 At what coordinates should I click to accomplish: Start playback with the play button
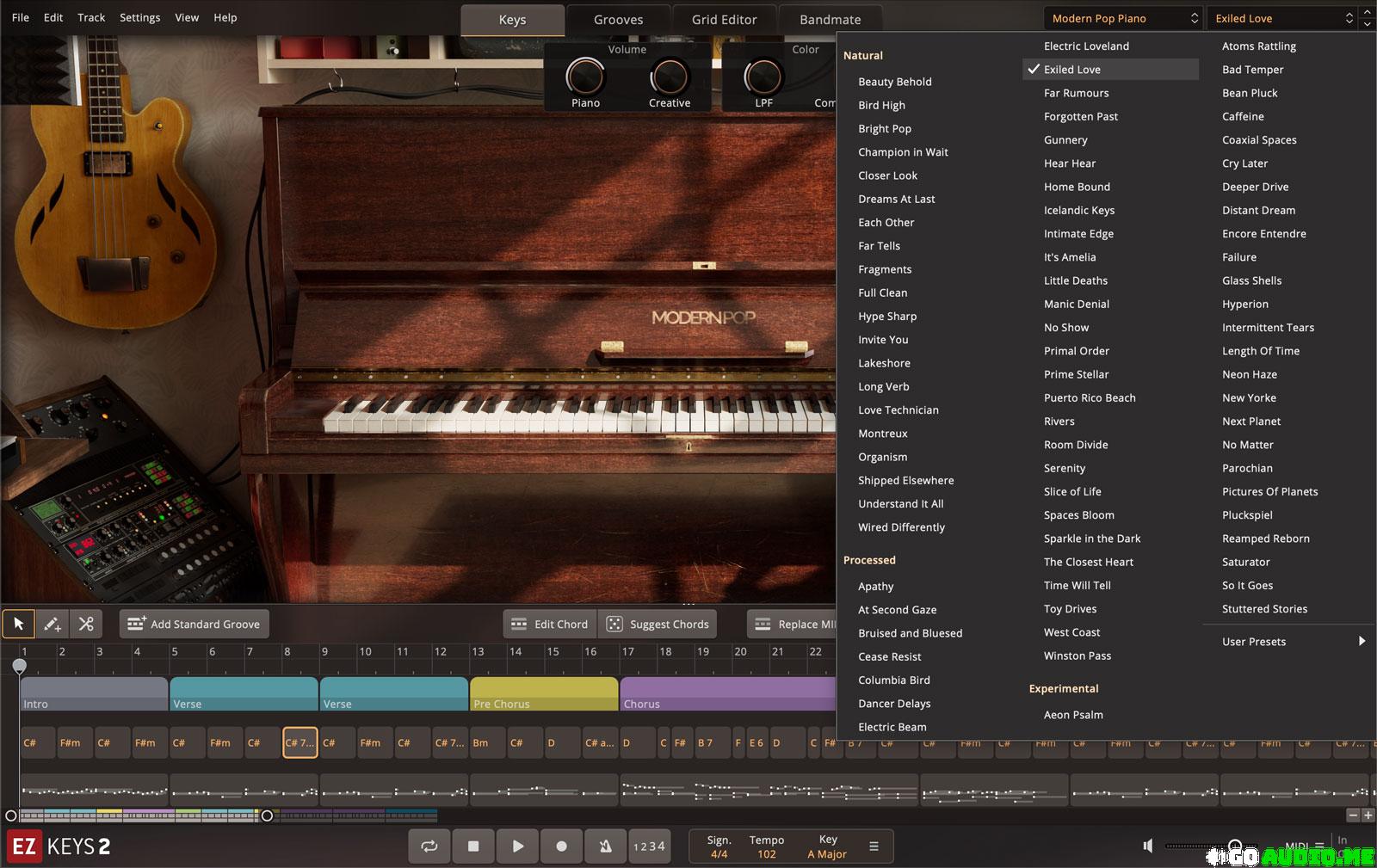[517, 846]
